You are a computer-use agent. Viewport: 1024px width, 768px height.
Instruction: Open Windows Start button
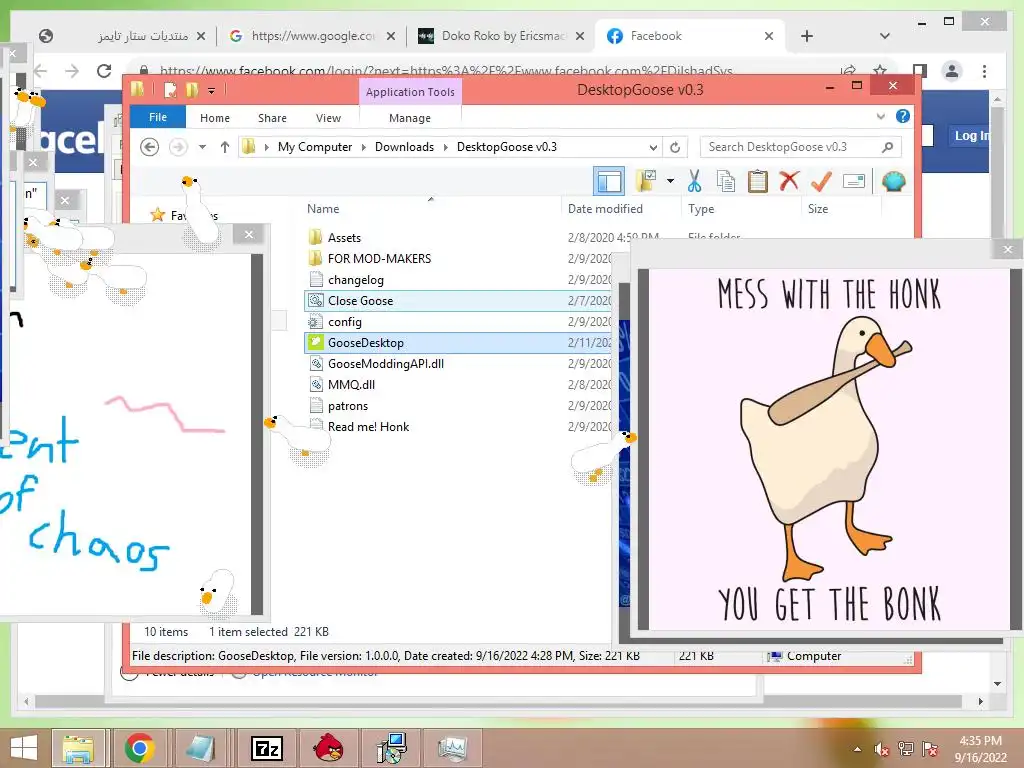coord(24,748)
